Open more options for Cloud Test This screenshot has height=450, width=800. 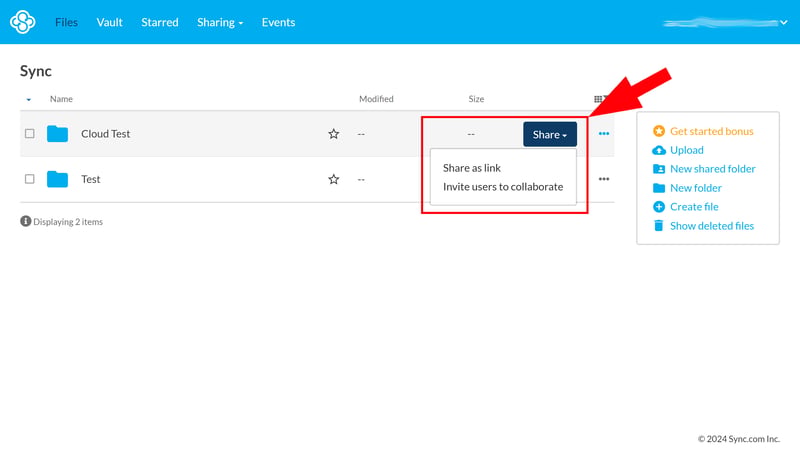[x=604, y=134]
